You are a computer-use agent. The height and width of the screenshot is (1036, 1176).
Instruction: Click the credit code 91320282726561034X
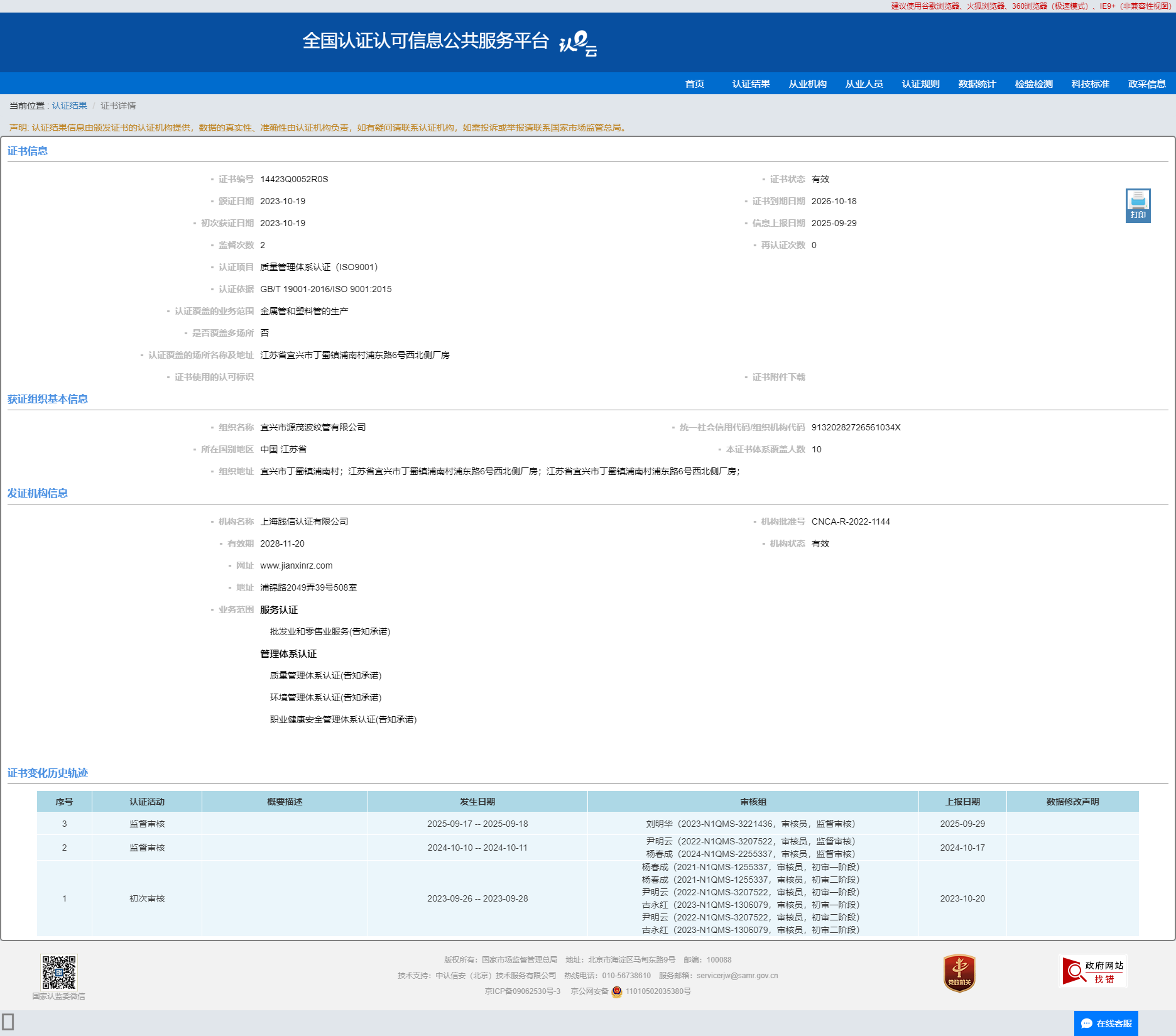coord(856,427)
